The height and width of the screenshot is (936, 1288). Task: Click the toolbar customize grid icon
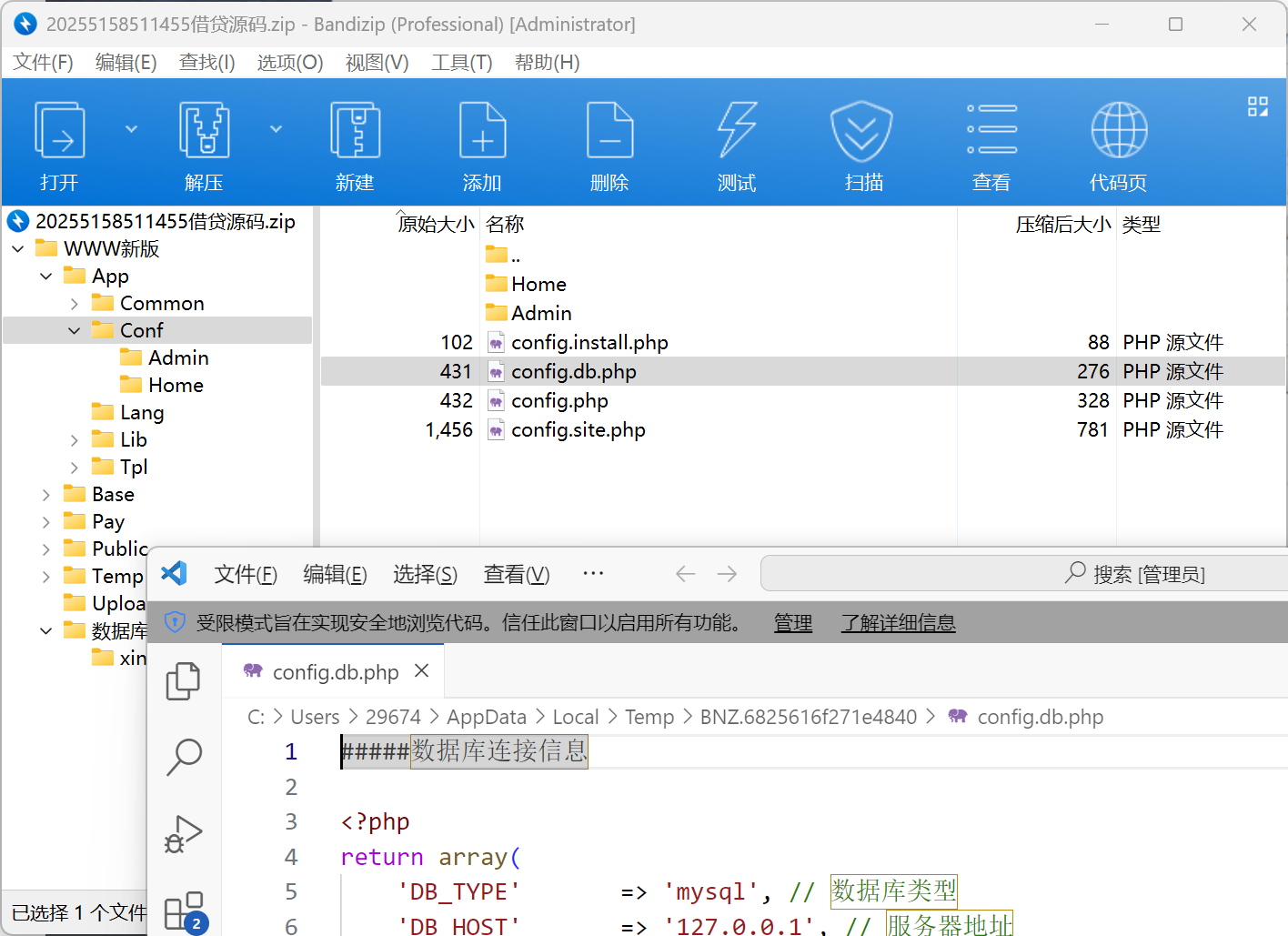(1258, 106)
